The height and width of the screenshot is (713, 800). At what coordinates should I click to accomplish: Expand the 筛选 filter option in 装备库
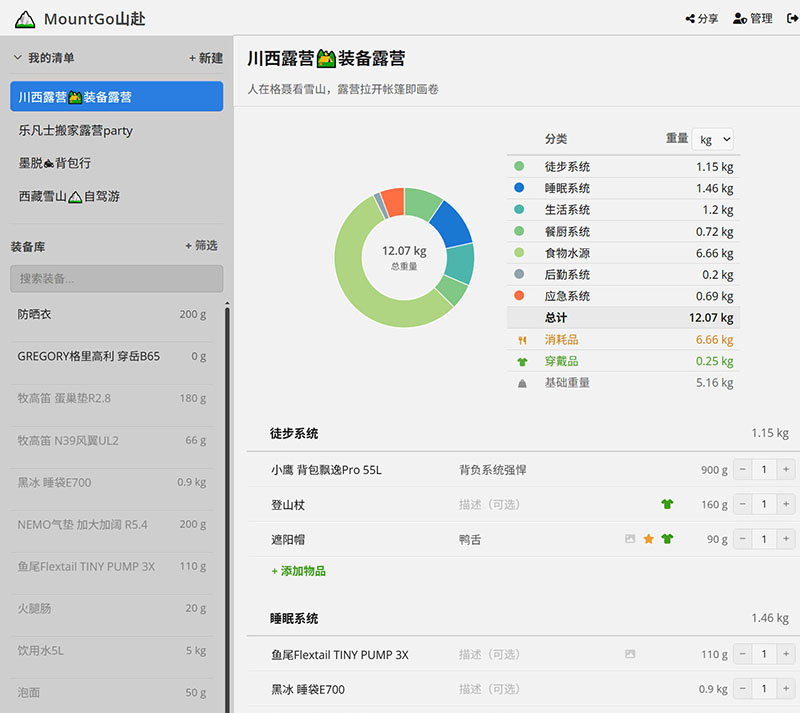201,246
